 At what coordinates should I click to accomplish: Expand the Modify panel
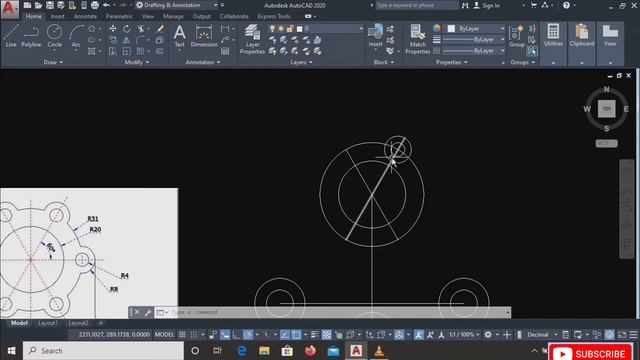(137, 62)
